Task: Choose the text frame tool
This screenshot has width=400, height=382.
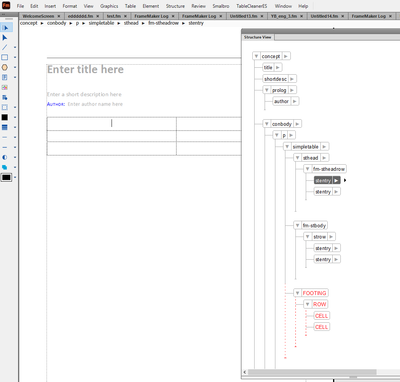Action: pos(5,77)
